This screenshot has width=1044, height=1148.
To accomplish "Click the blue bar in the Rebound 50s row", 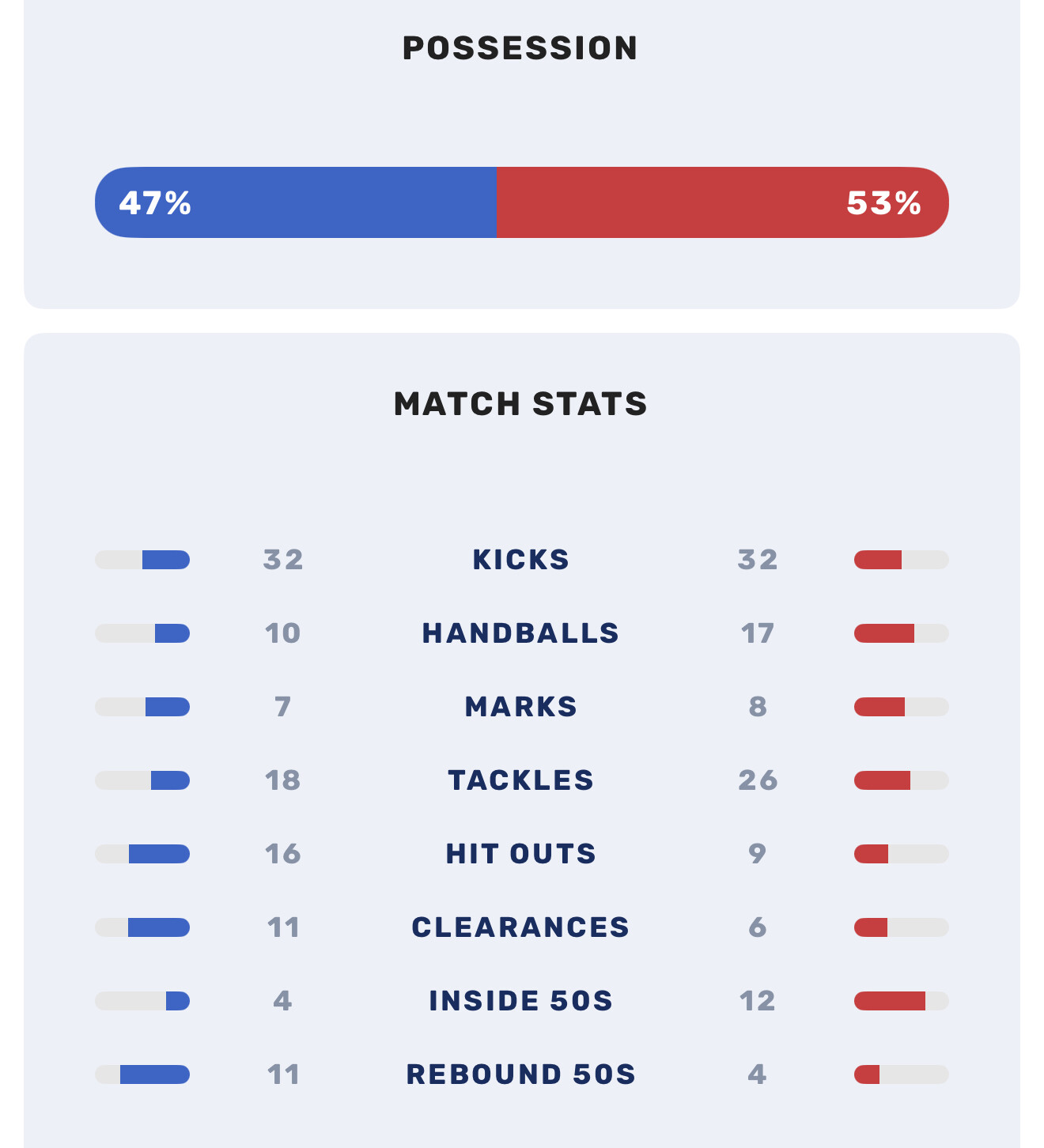I will tap(155, 1074).
